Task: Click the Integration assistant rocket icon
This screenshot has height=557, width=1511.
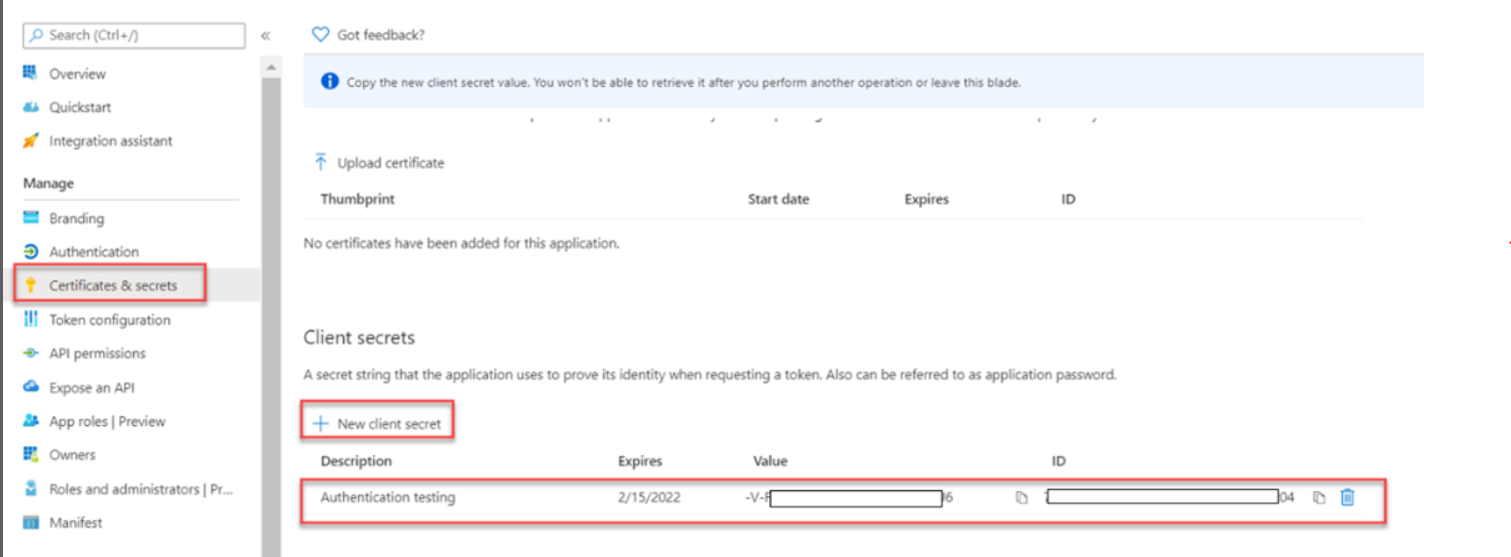Action: (31, 141)
